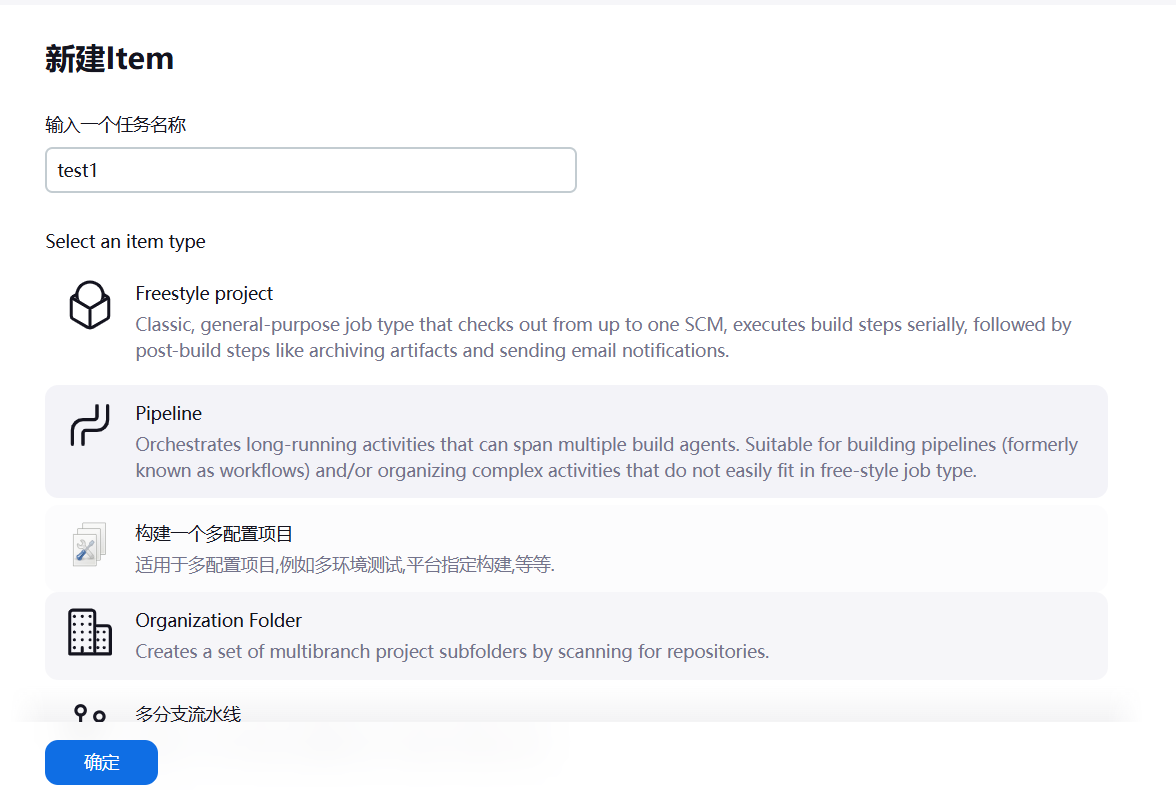Click the 输入一个任务名称 label
This screenshot has height=790, width=1176.
[x=116, y=125]
